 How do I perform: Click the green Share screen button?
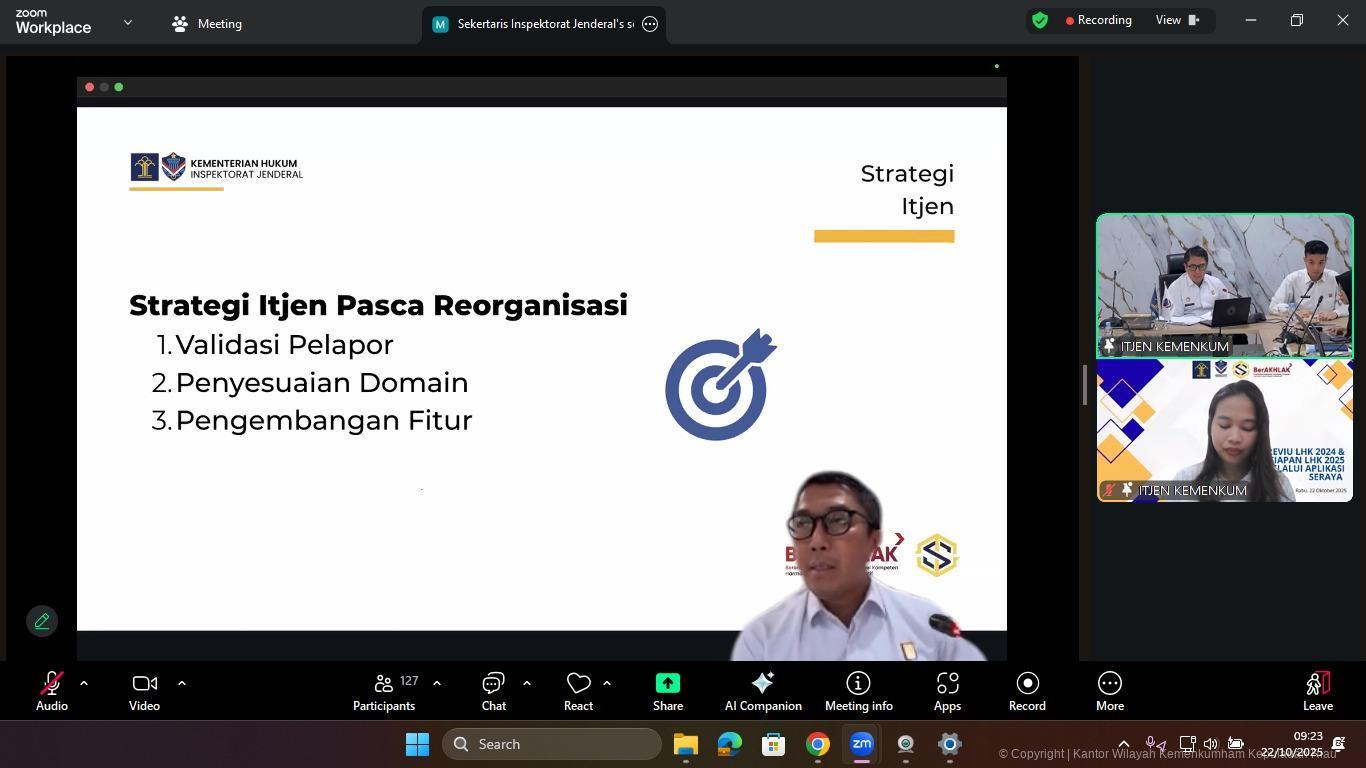(667, 691)
